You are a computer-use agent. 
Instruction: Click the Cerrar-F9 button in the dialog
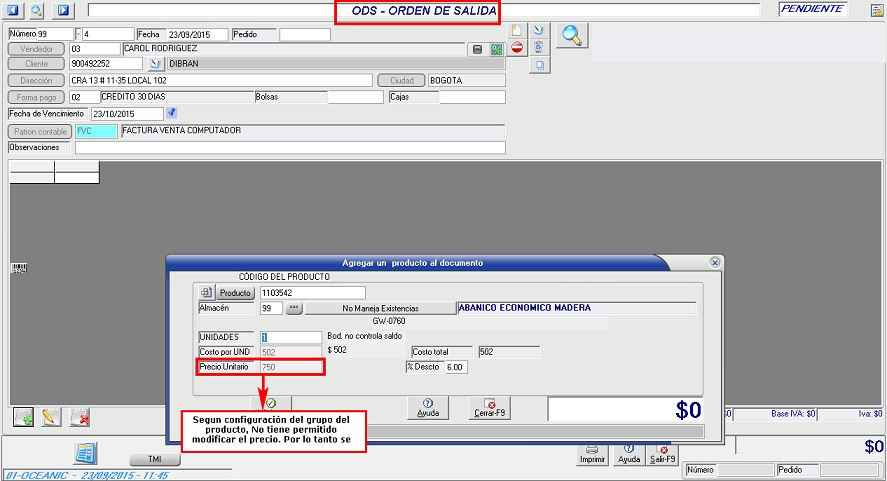point(490,407)
